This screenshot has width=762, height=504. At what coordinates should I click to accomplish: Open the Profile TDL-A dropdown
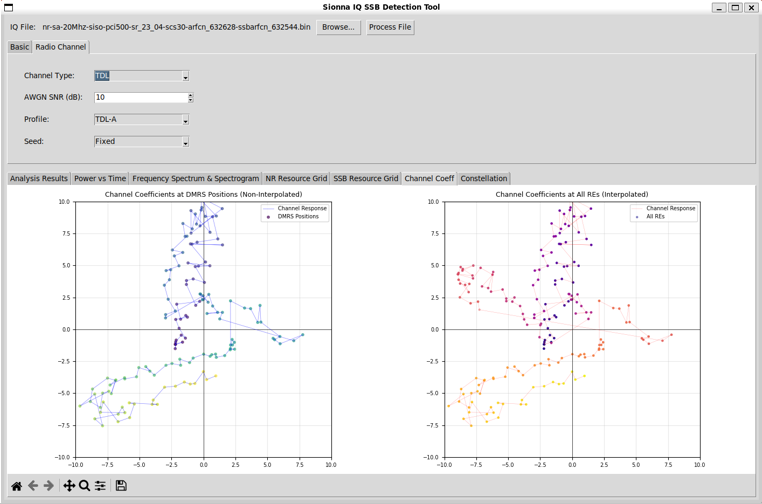(185, 120)
